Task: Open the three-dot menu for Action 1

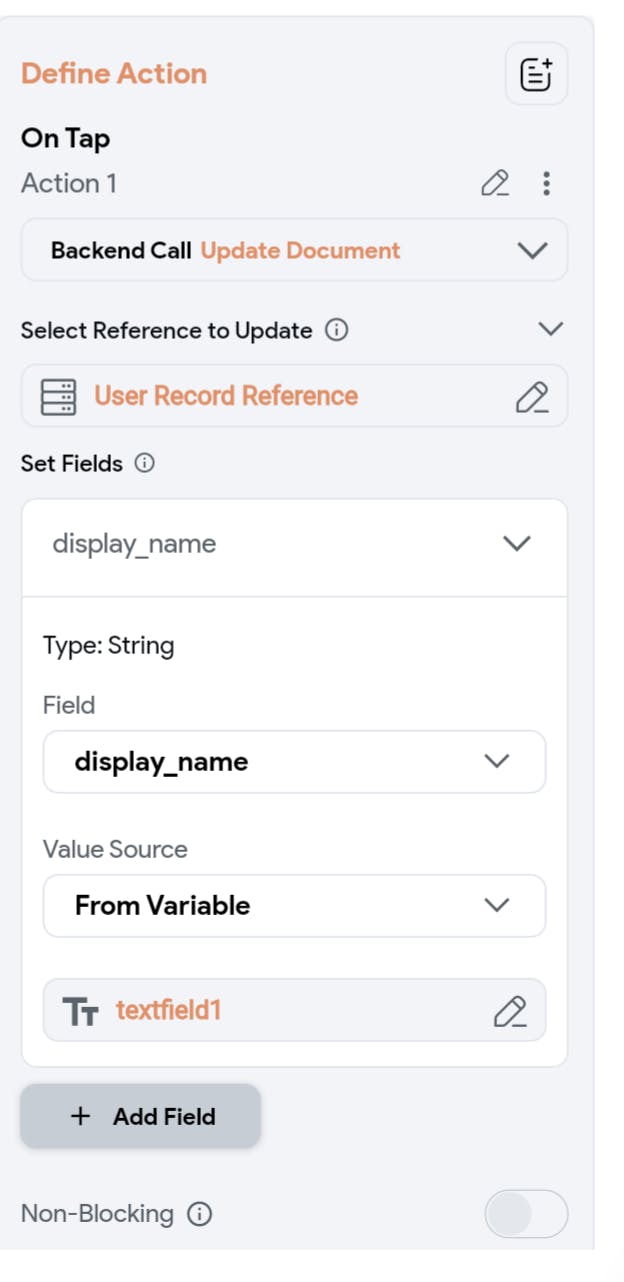Action: click(546, 183)
